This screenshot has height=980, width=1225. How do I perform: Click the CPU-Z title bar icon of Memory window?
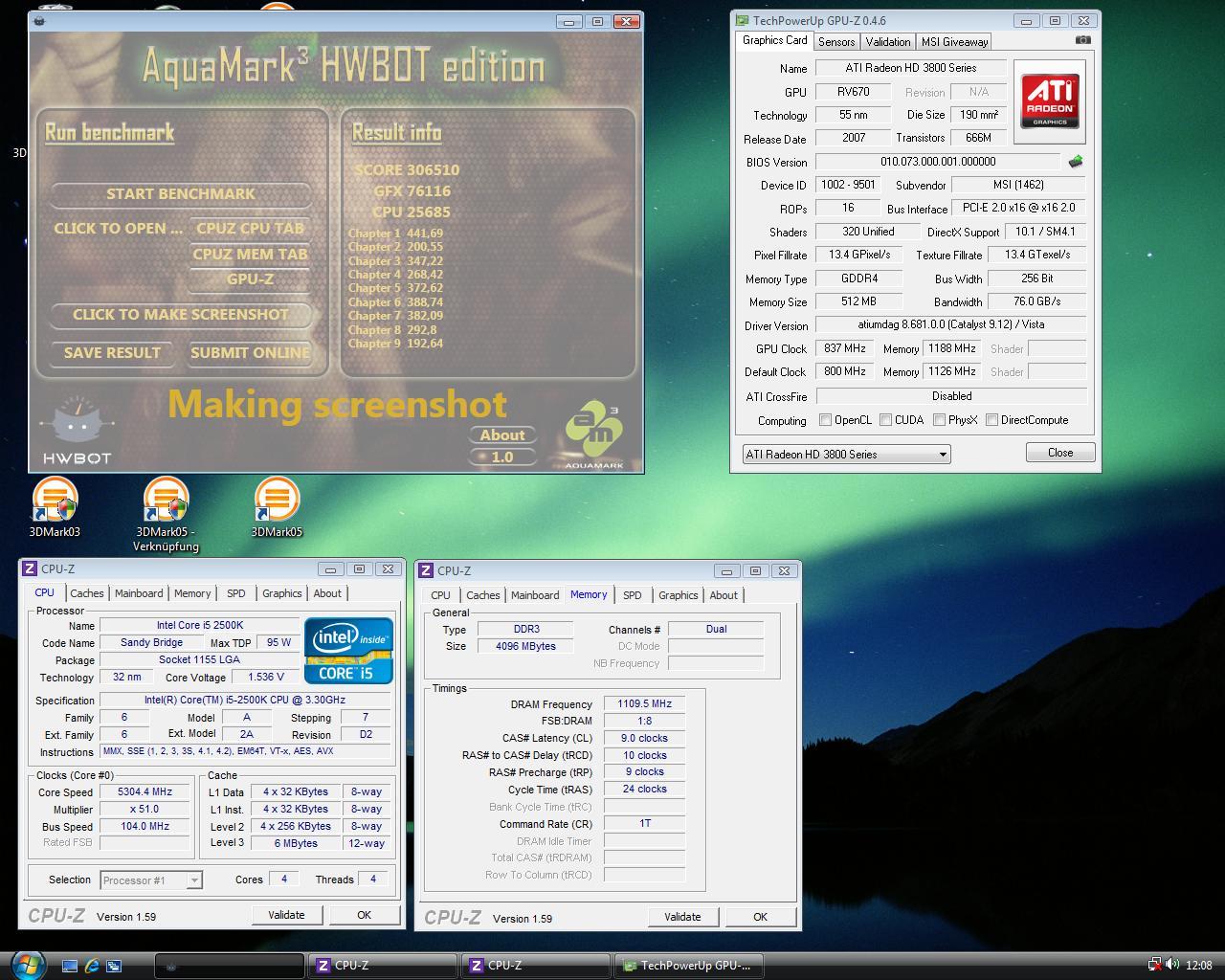426,570
